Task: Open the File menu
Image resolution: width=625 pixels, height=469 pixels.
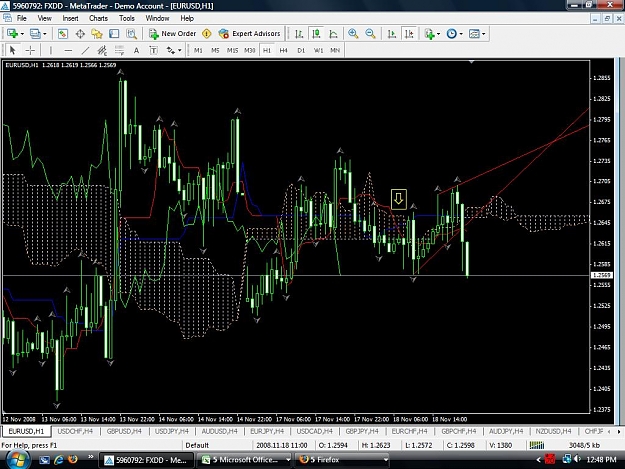Action: point(22,18)
